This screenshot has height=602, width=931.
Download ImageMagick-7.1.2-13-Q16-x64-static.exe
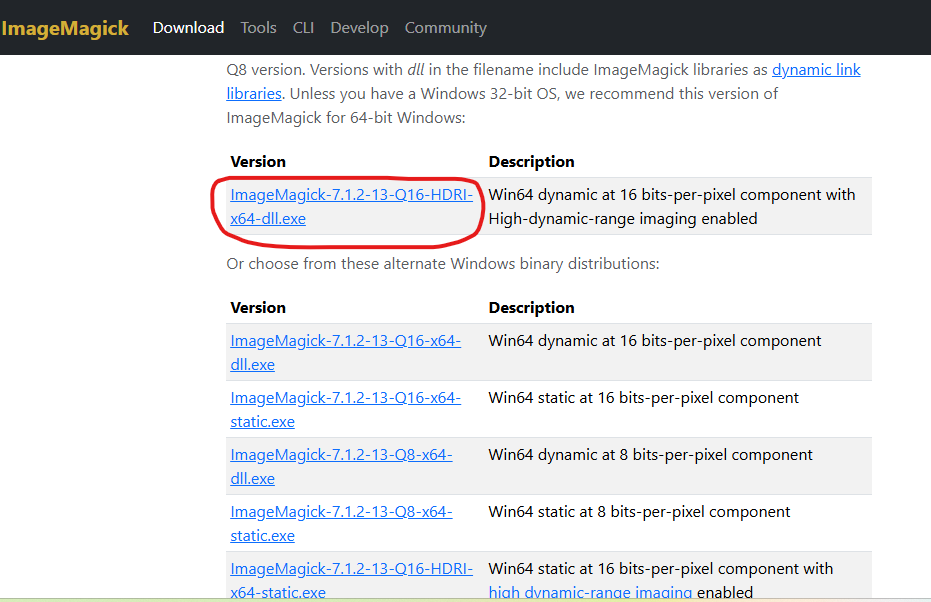(x=345, y=410)
